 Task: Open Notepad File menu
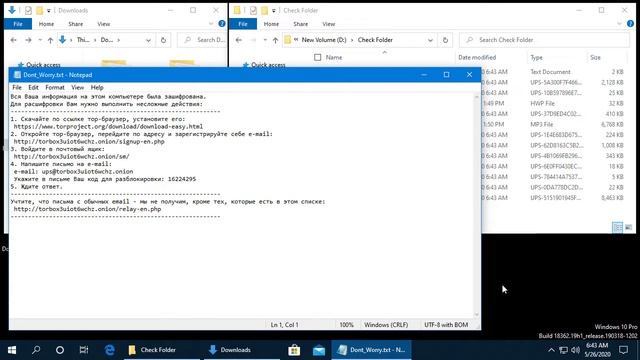tap(17, 87)
